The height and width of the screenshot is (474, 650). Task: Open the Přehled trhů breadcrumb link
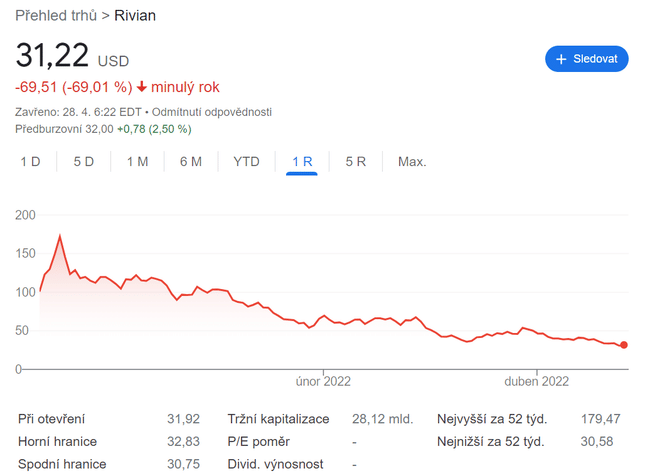(56, 15)
